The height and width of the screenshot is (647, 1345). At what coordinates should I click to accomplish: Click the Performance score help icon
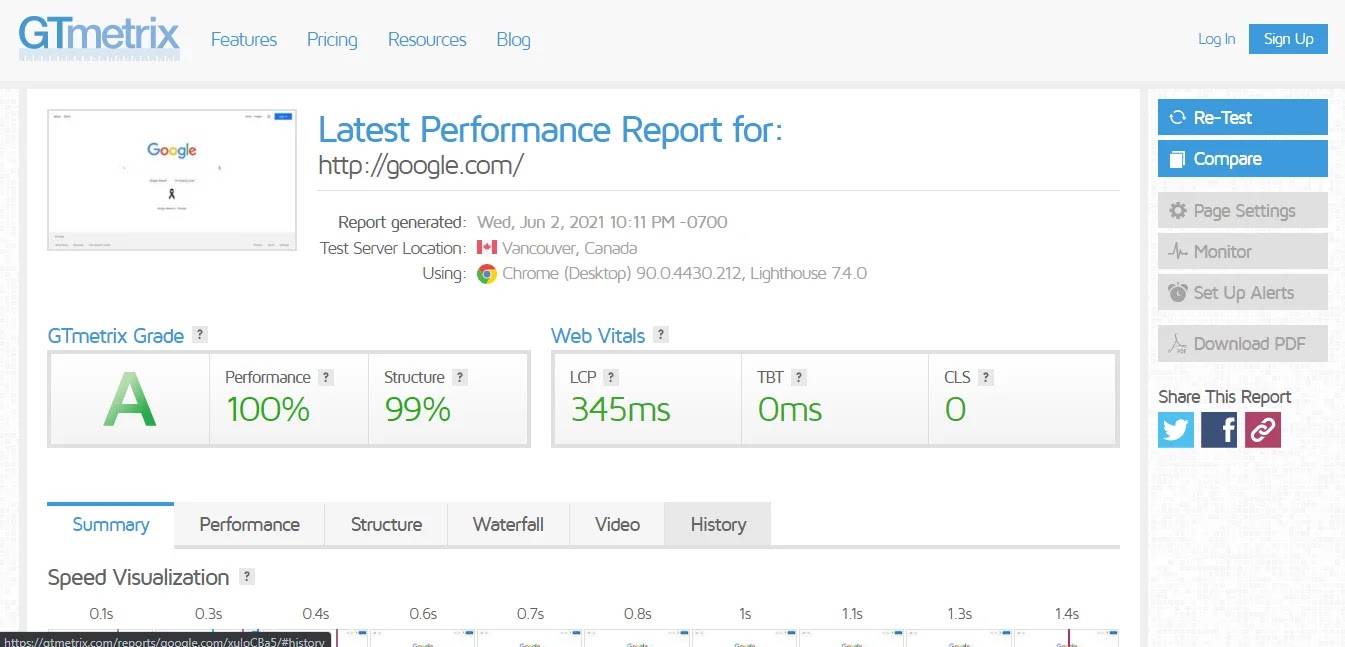pyautogui.click(x=326, y=377)
